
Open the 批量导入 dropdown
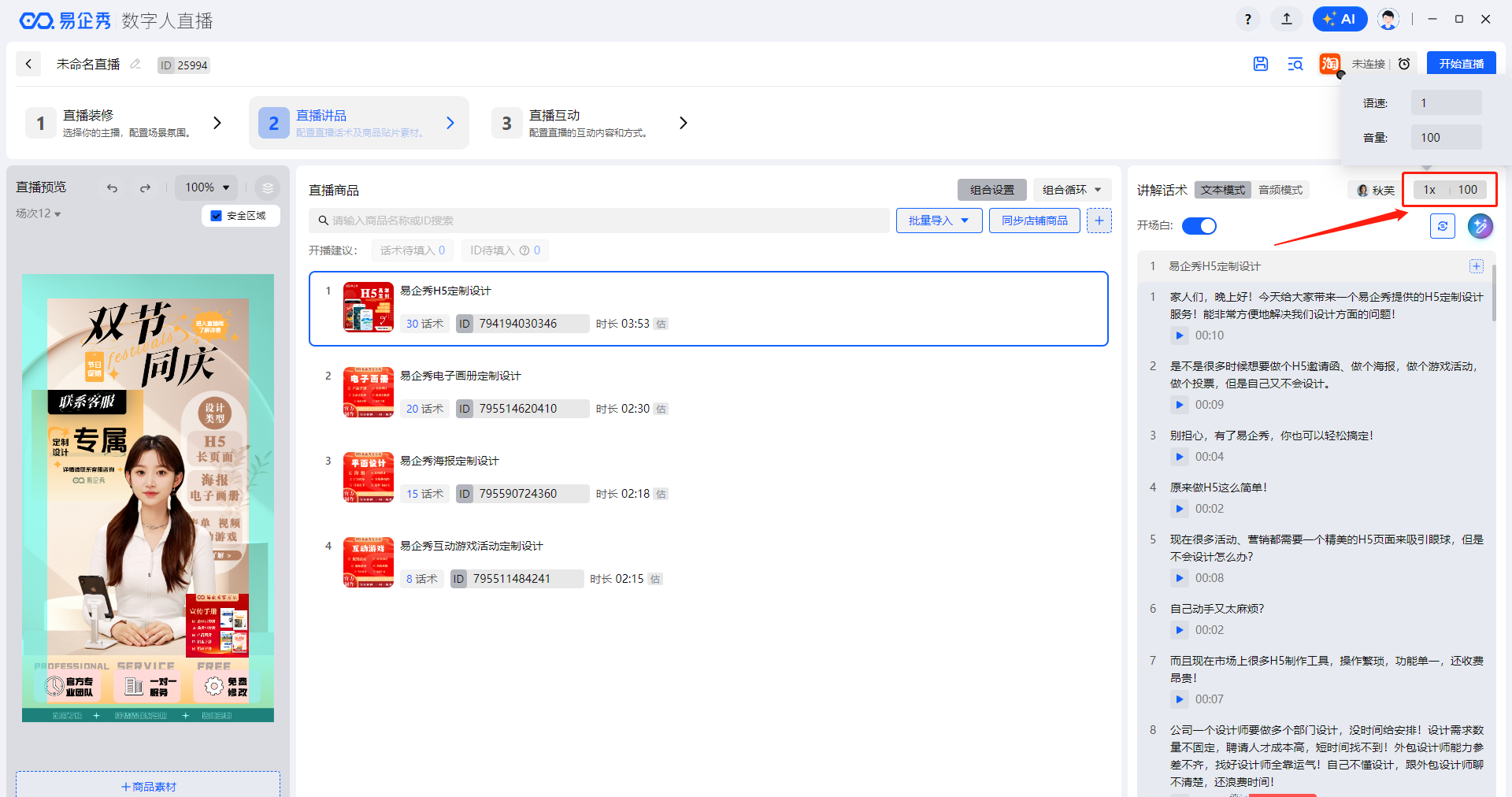939,221
